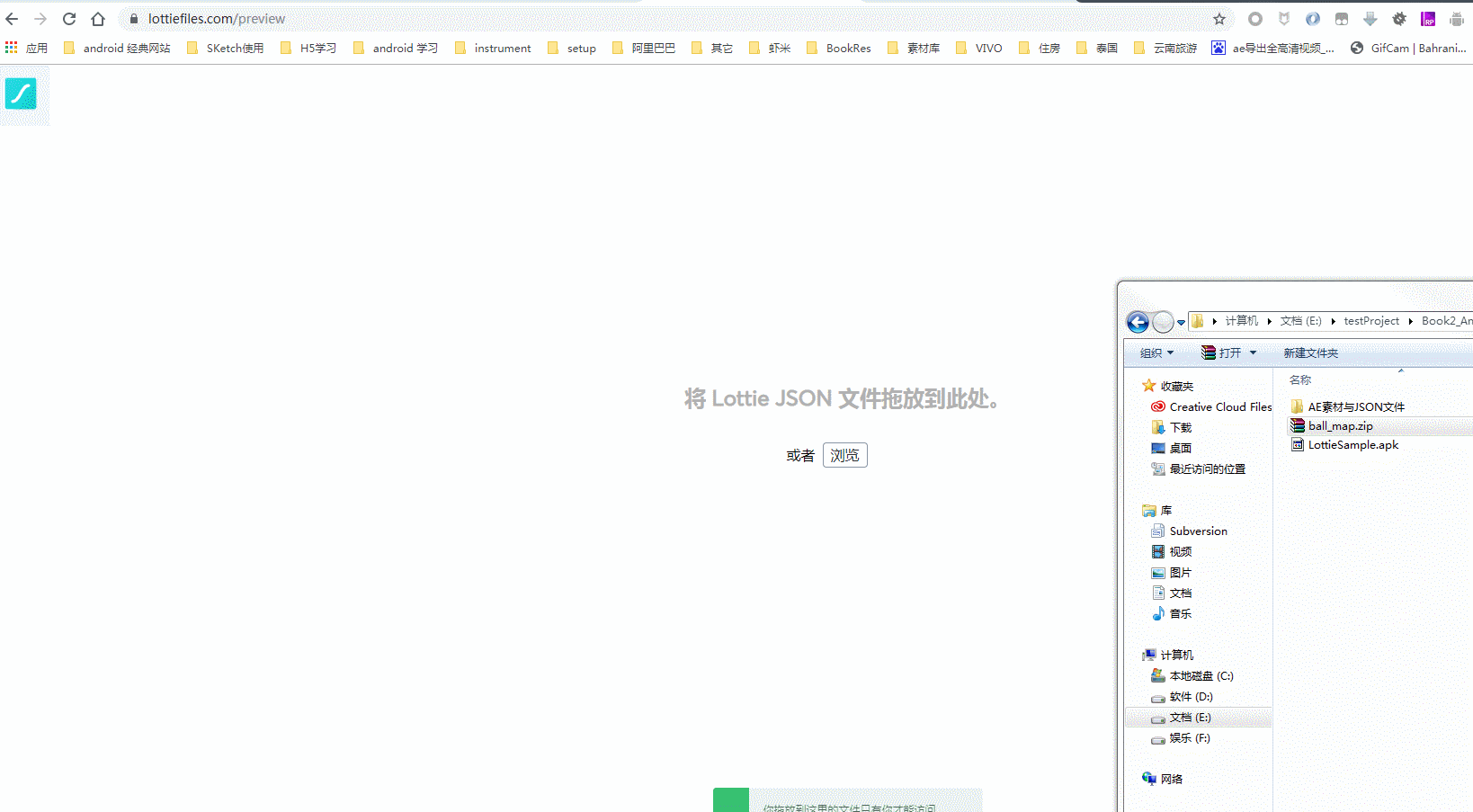
Task: Open the 虾米 bookmark folder
Action: (x=770, y=48)
